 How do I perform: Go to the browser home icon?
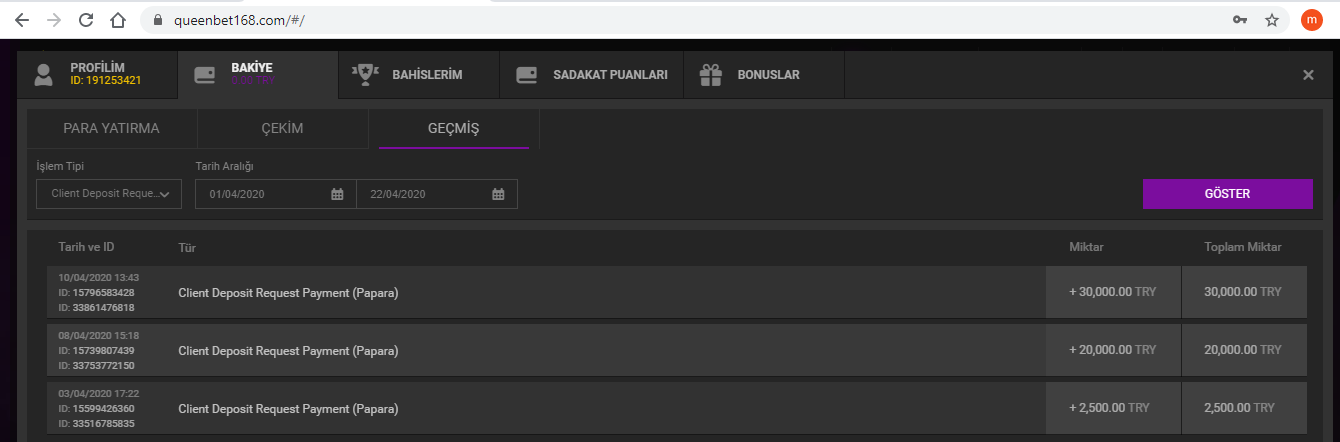pyautogui.click(x=118, y=19)
